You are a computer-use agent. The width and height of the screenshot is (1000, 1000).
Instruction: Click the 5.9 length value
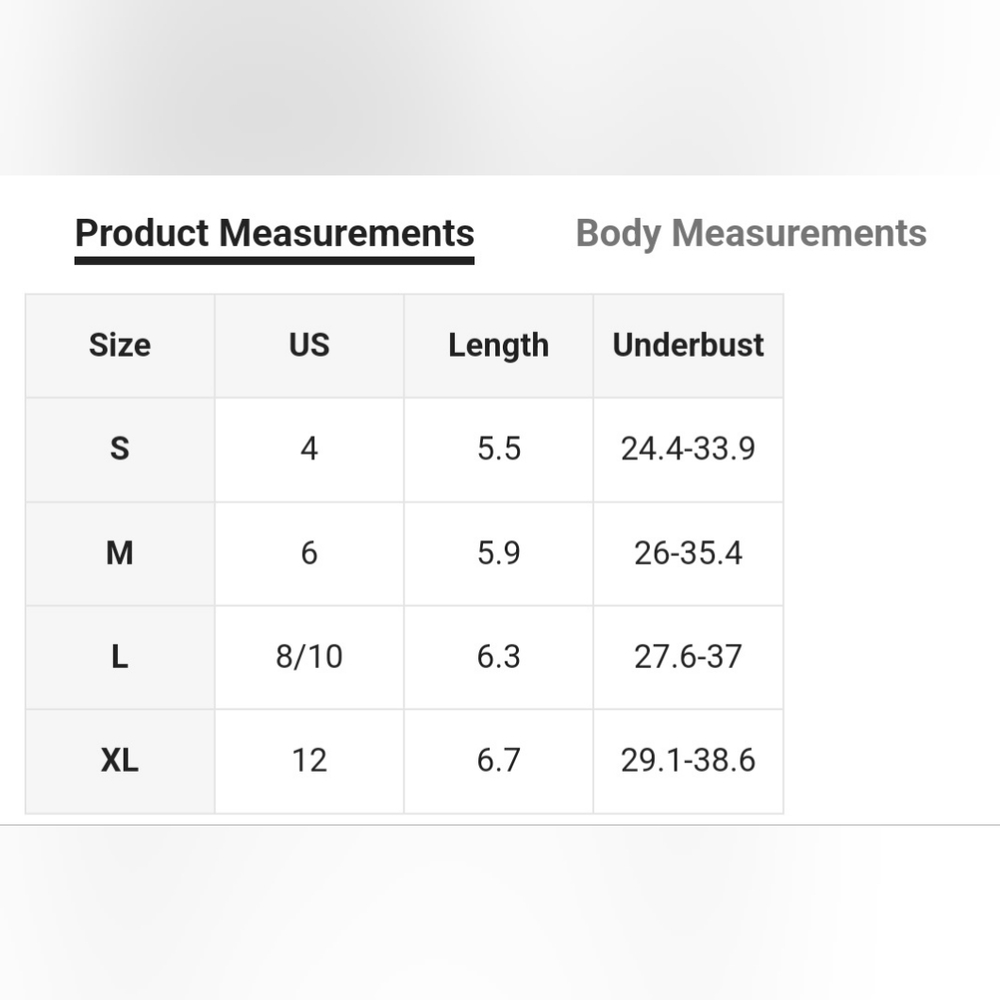[498, 553]
